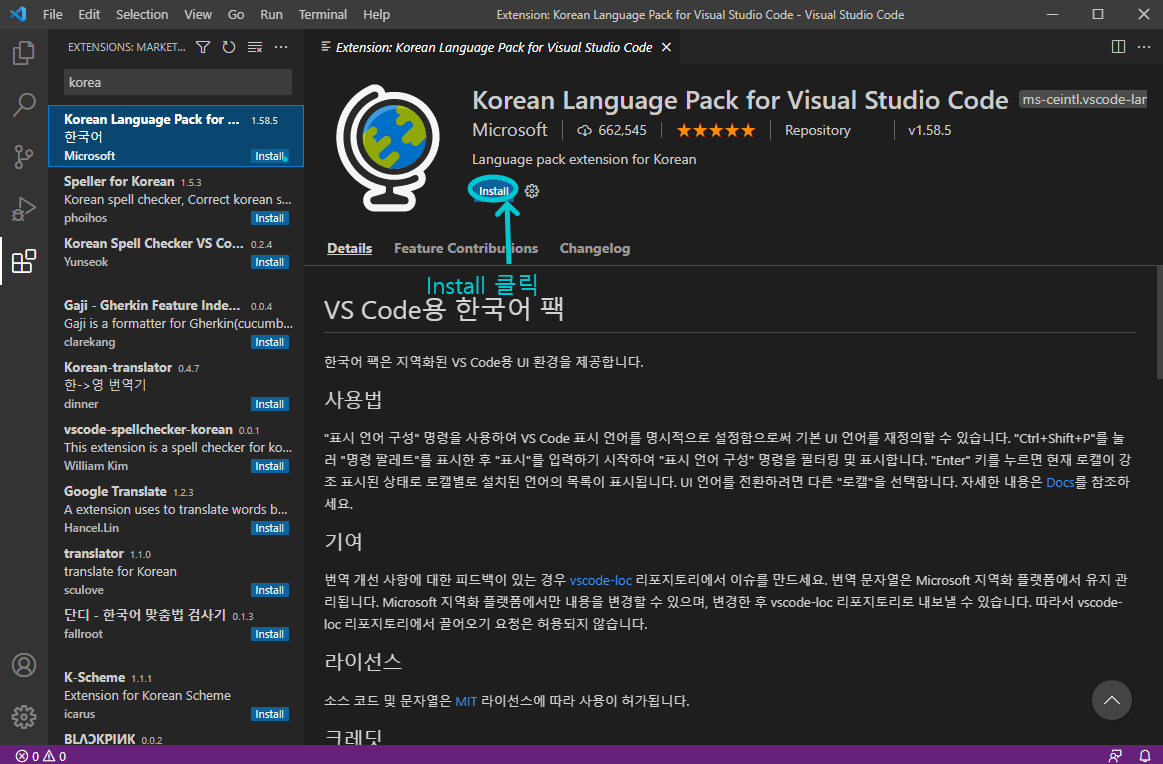1163x764 pixels.
Task: Select BLACKPINK theme list entry
Action: pyautogui.click(x=176, y=737)
